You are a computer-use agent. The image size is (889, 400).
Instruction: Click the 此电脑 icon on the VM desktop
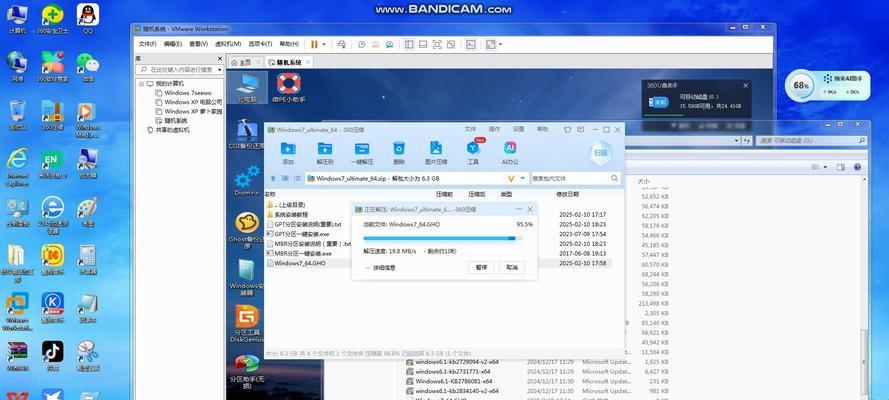click(x=247, y=88)
